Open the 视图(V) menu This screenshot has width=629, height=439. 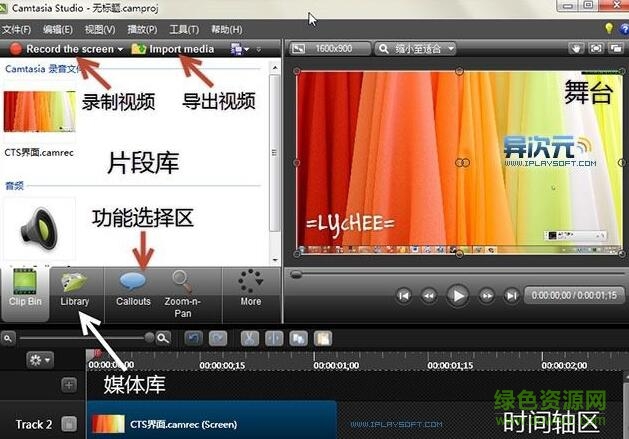point(99,29)
